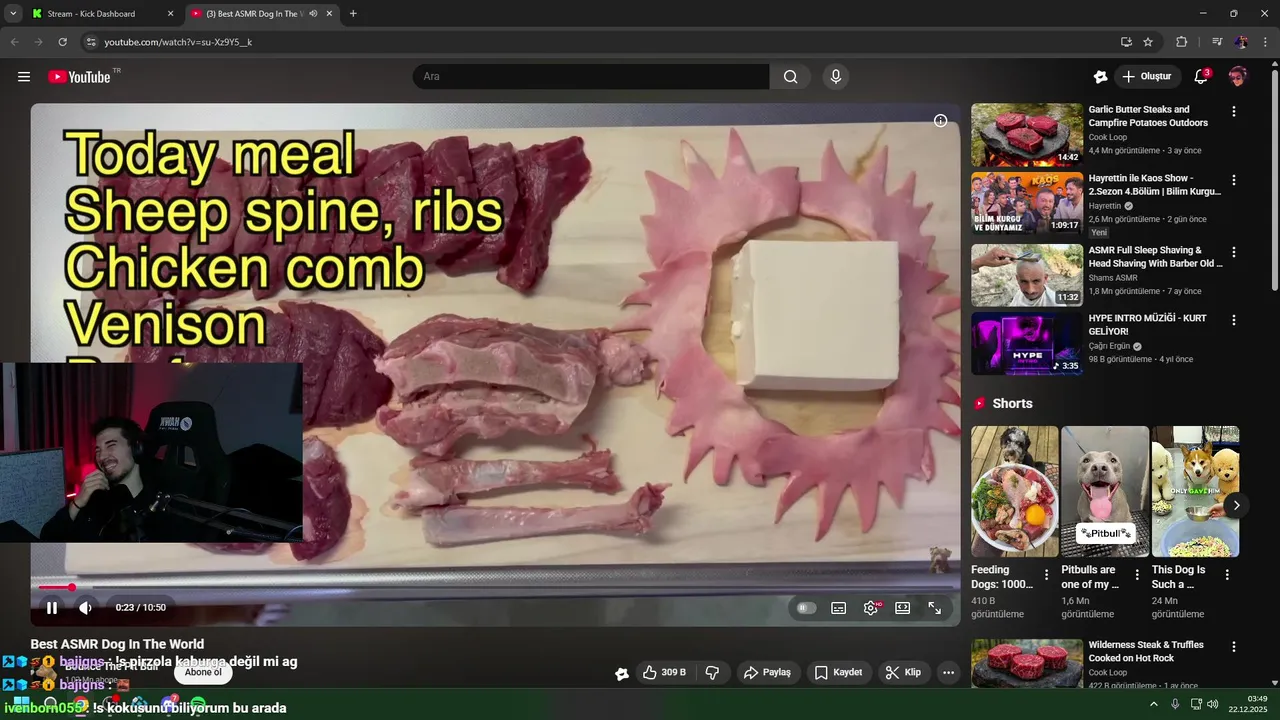Toggle subtitles in the video player

tap(839, 608)
